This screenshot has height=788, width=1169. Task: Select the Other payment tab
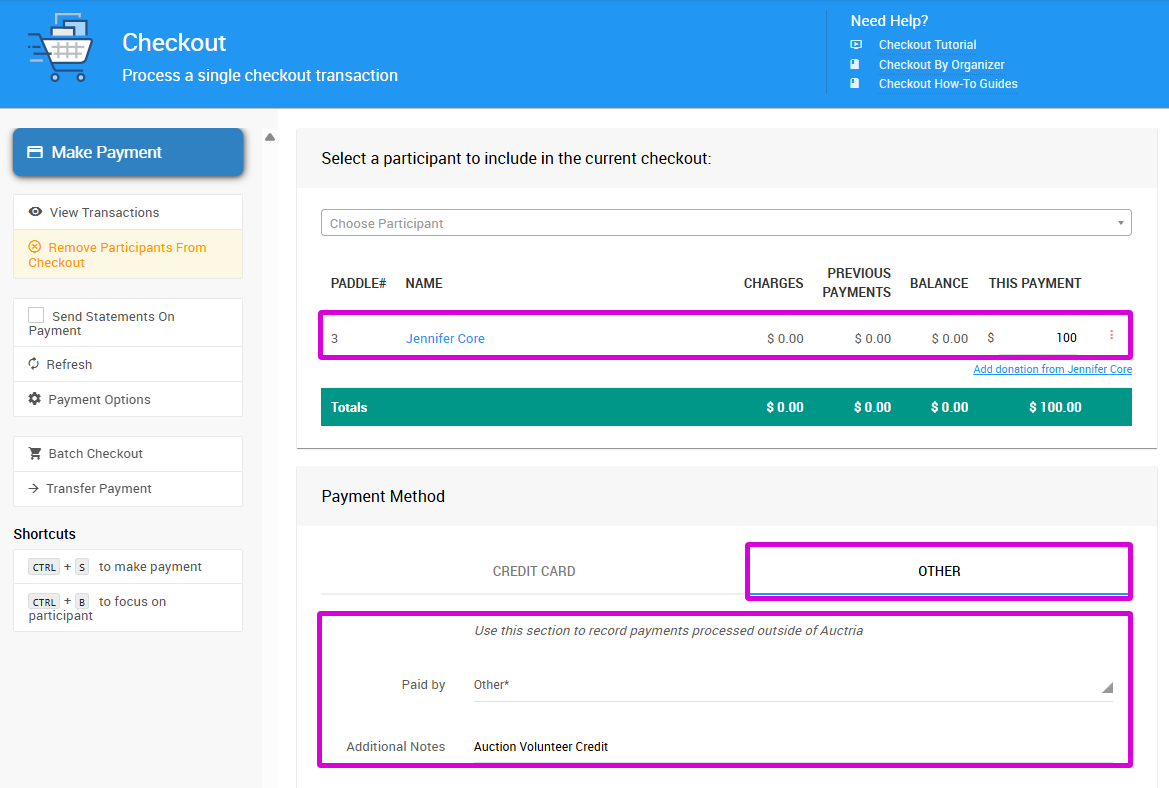coord(938,571)
